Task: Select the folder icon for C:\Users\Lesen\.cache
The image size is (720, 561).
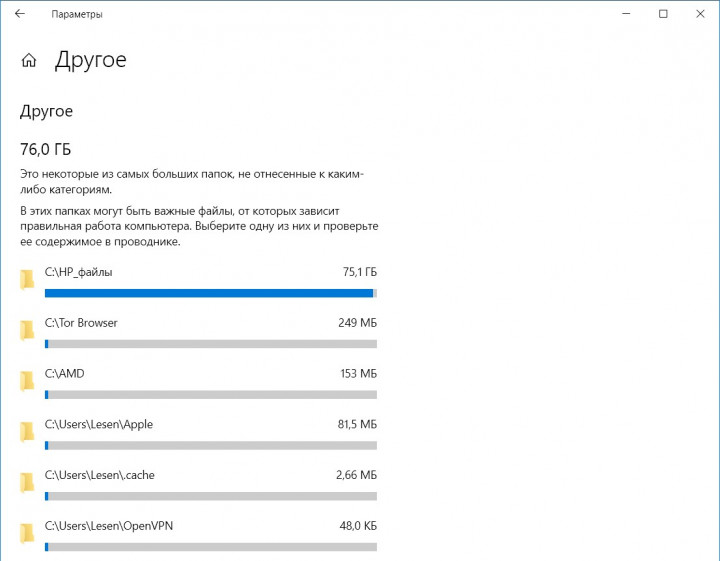Action: [x=27, y=482]
